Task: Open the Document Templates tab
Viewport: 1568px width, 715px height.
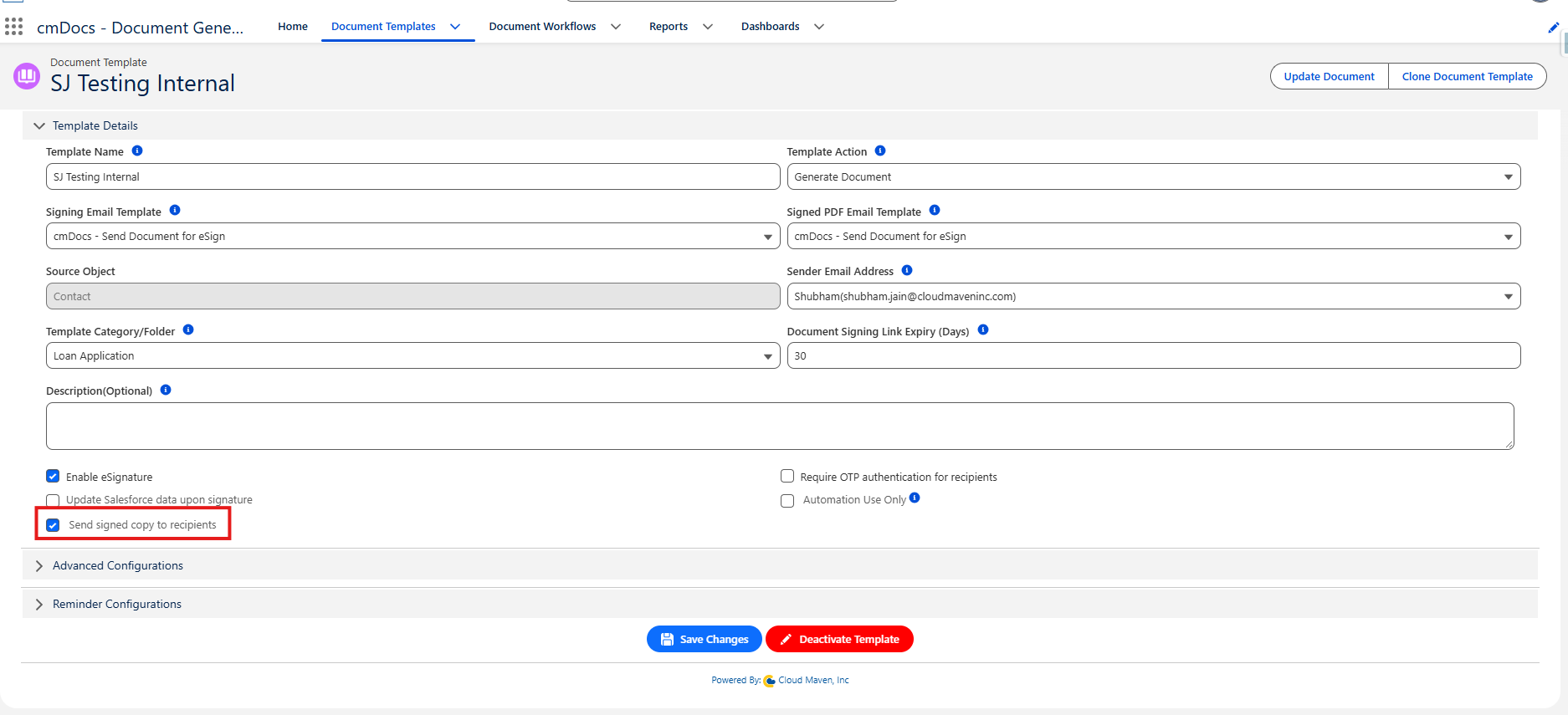Action: pos(383,27)
